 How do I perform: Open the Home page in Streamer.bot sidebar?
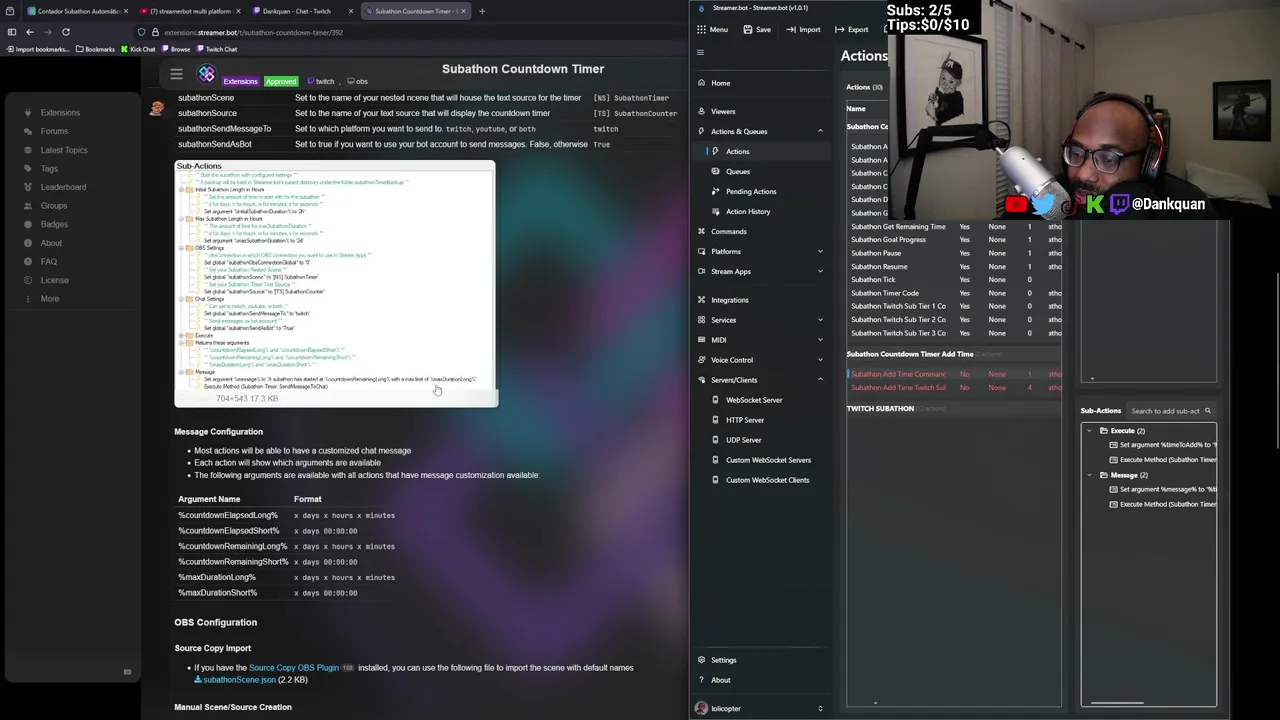click(x=720, y=83)
